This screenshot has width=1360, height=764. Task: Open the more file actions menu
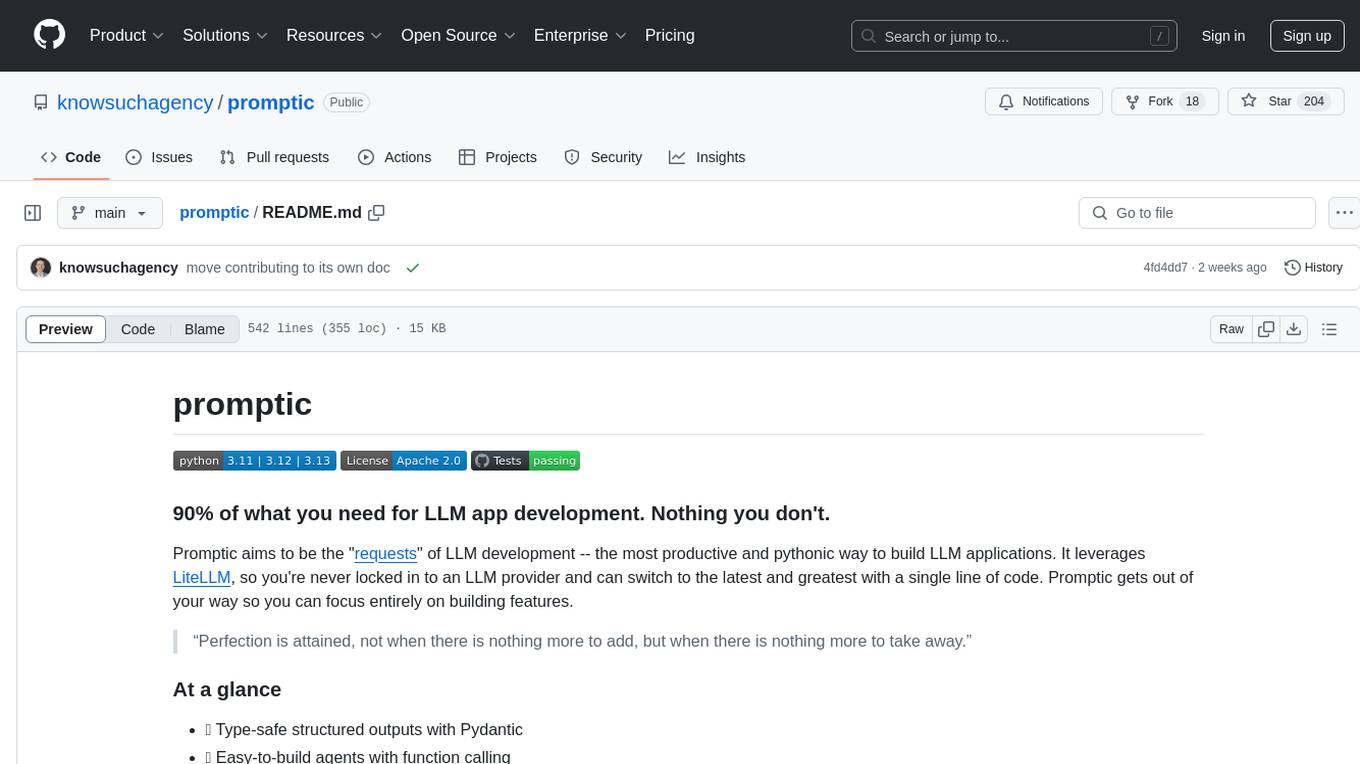tap(1344, 213)
